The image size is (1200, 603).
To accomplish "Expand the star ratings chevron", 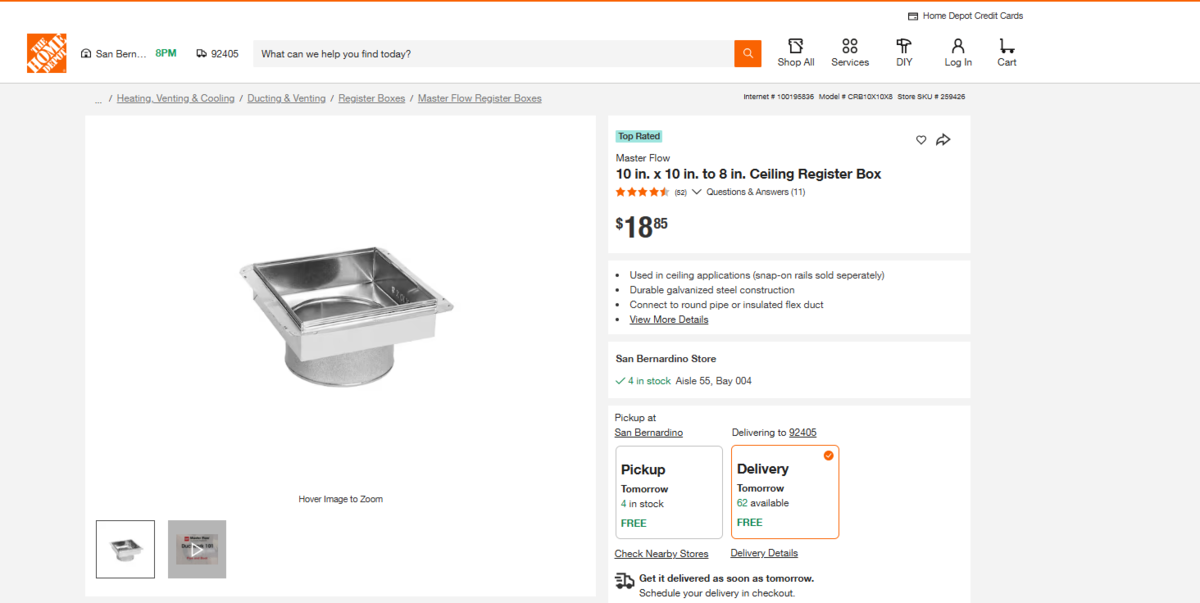I will (697, 192).
